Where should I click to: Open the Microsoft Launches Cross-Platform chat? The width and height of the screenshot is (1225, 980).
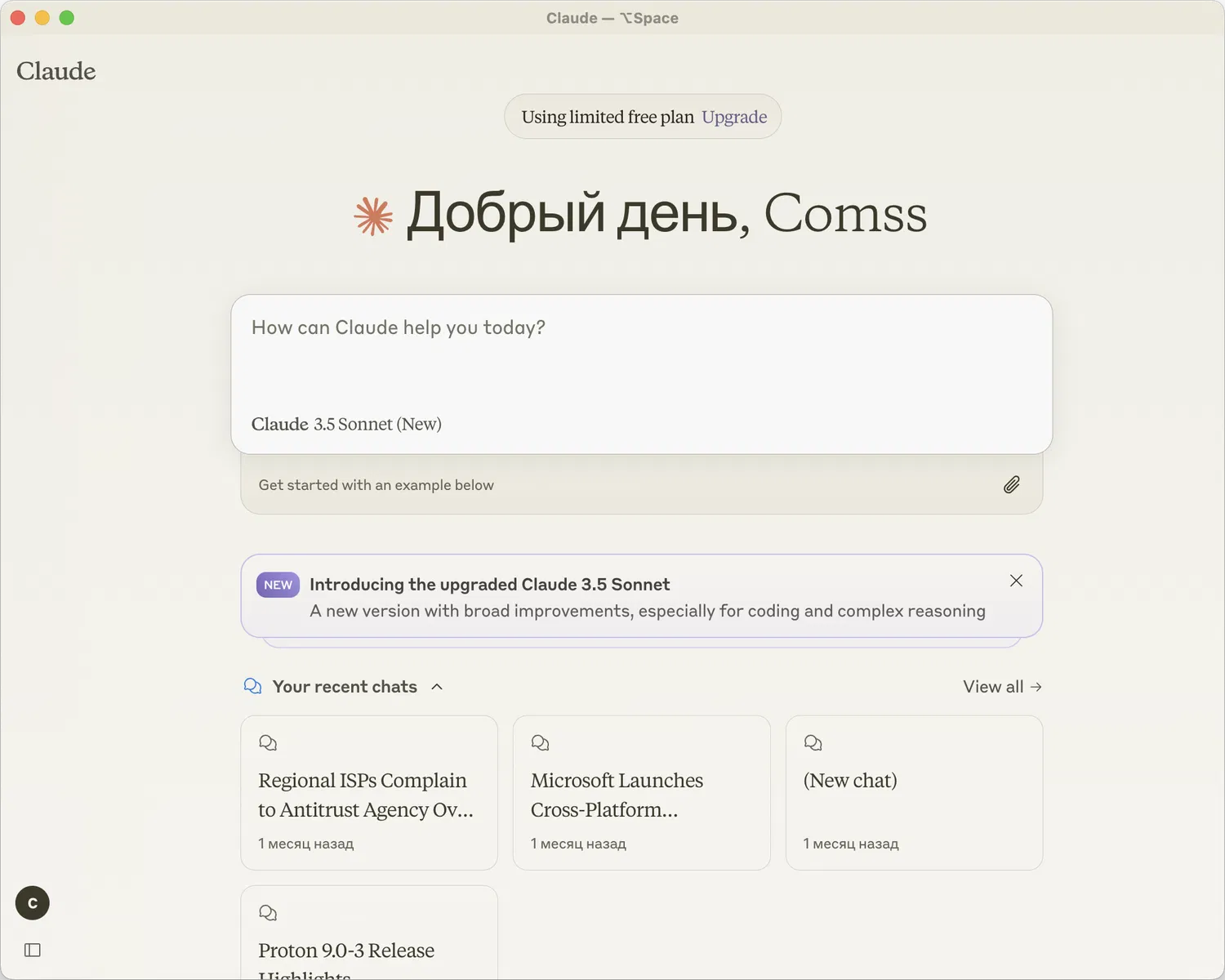click(641, 793)
